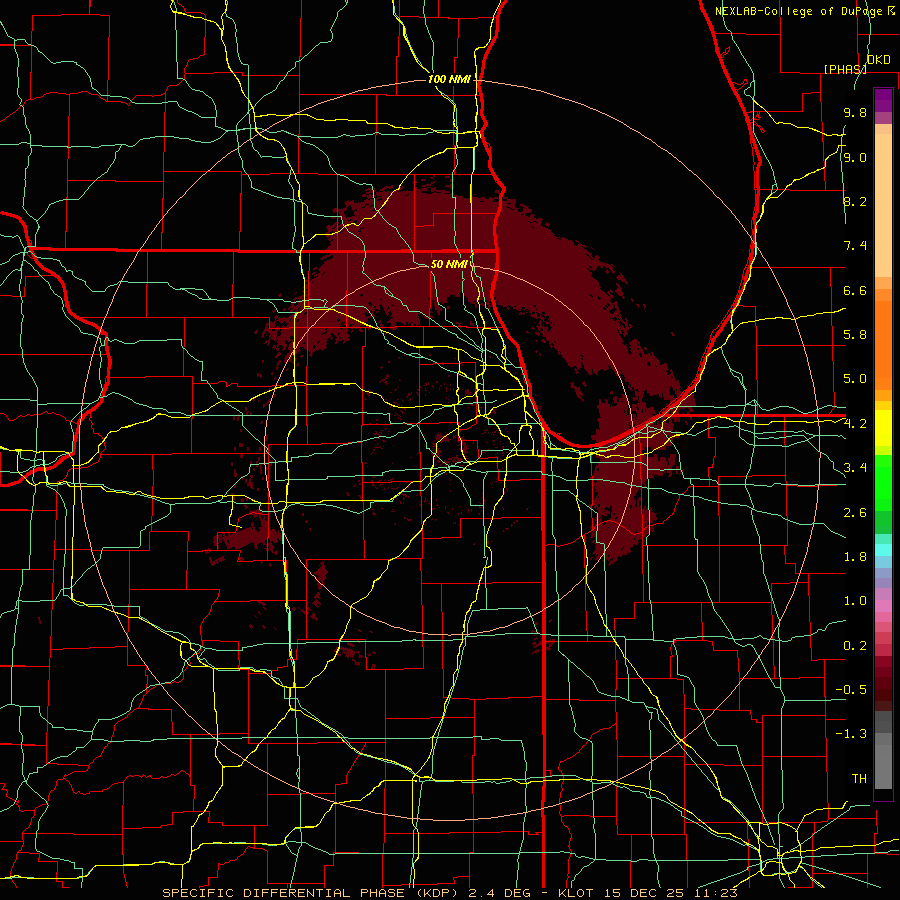900x900 pixels.
Task: Click the 2.6 scale value
Action: [x=855, y=513]
